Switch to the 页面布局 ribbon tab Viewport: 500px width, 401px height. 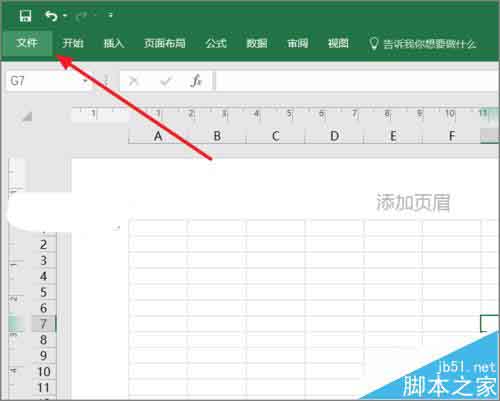click(165, 43)
